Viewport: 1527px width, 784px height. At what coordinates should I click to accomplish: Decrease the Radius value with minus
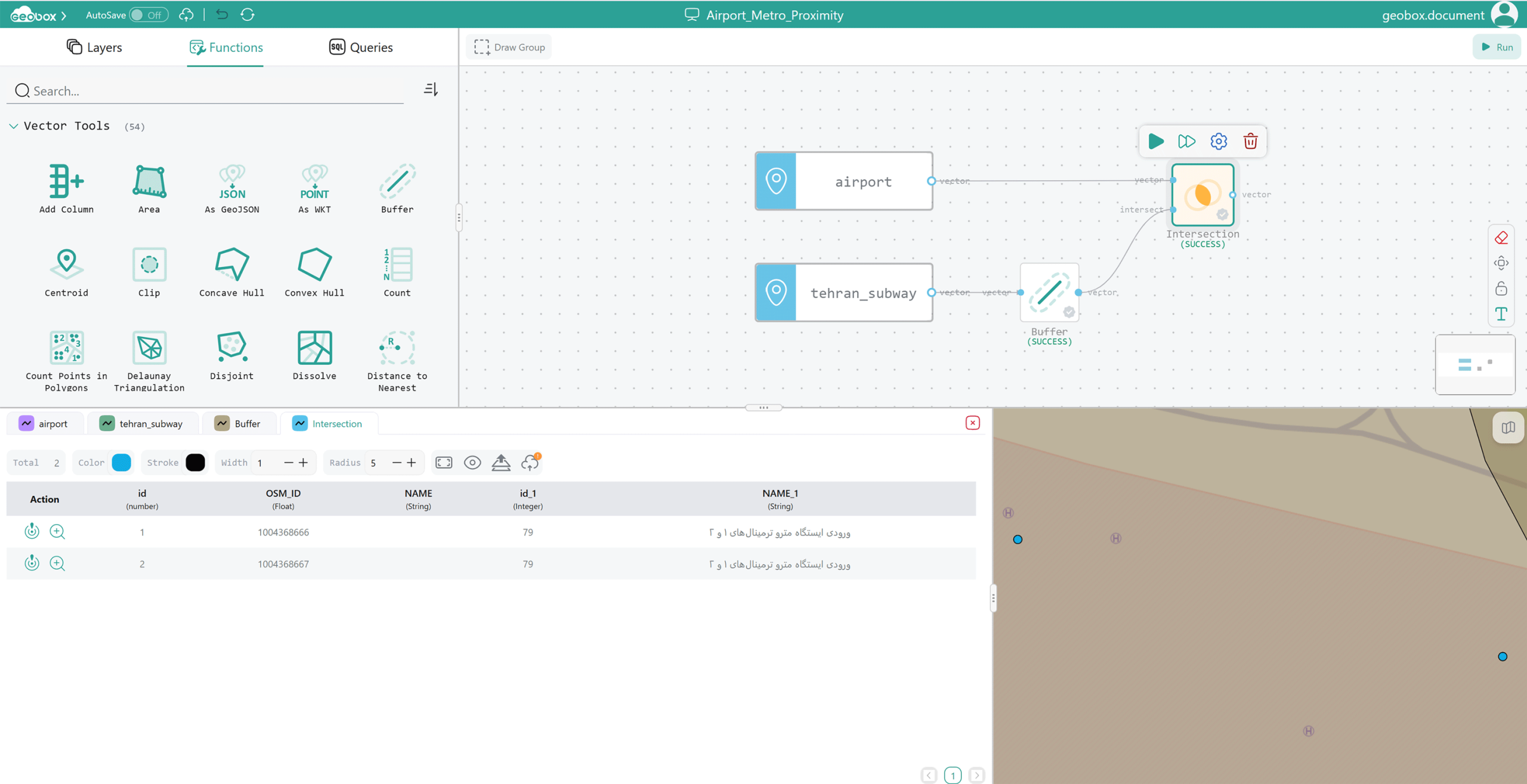coord(397,463)
